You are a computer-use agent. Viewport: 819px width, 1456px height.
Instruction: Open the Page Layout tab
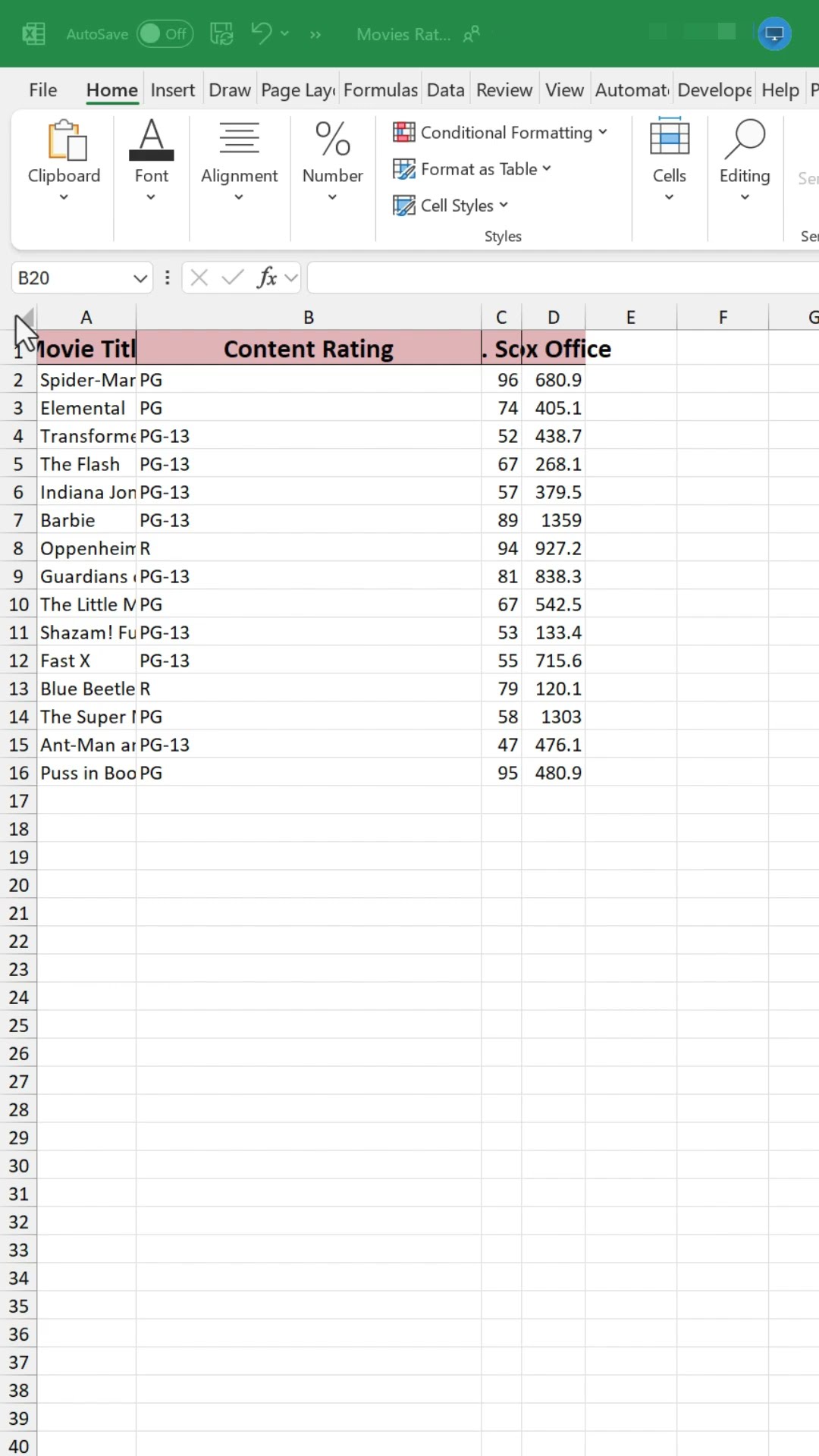click(298, 90)
